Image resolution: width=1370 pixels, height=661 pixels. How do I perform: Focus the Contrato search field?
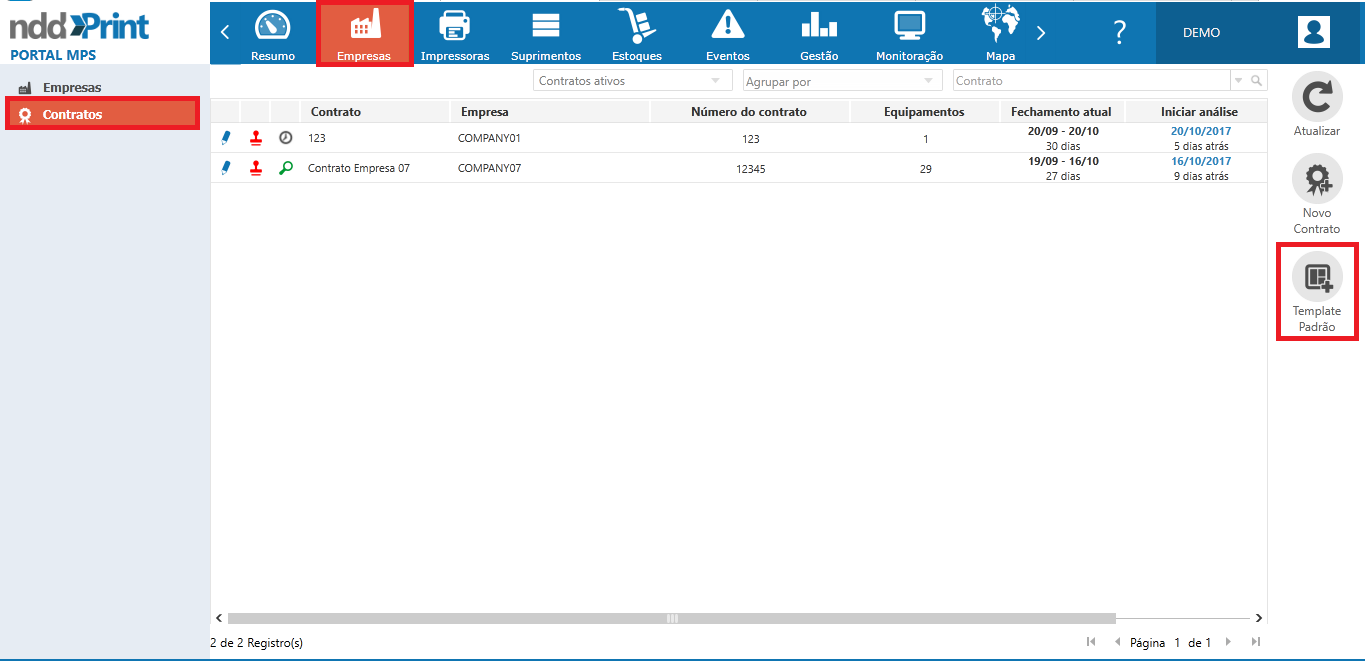[1090, 81]
